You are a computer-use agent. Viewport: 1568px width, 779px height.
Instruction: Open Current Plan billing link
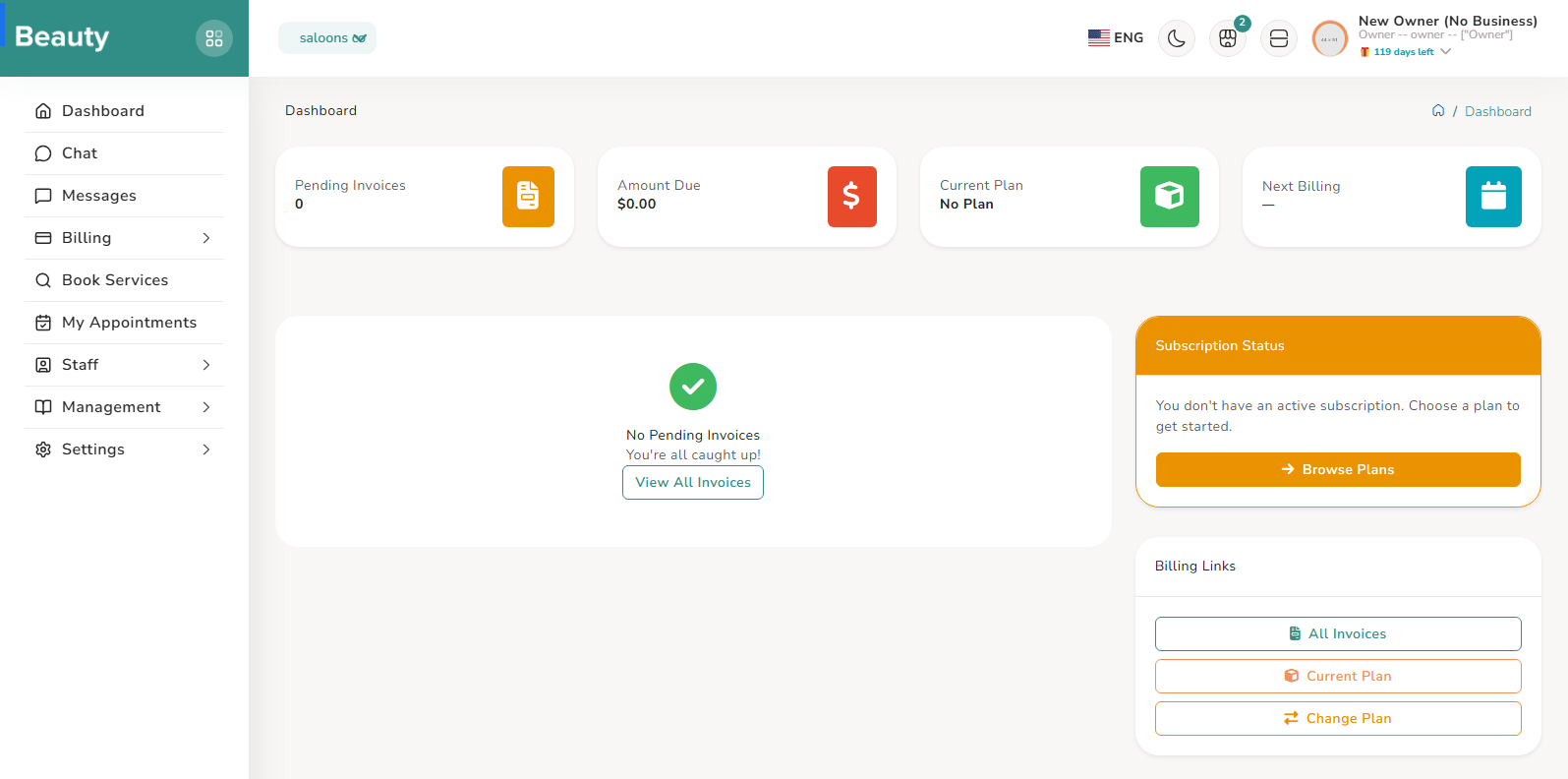(x=1338, y=676)
